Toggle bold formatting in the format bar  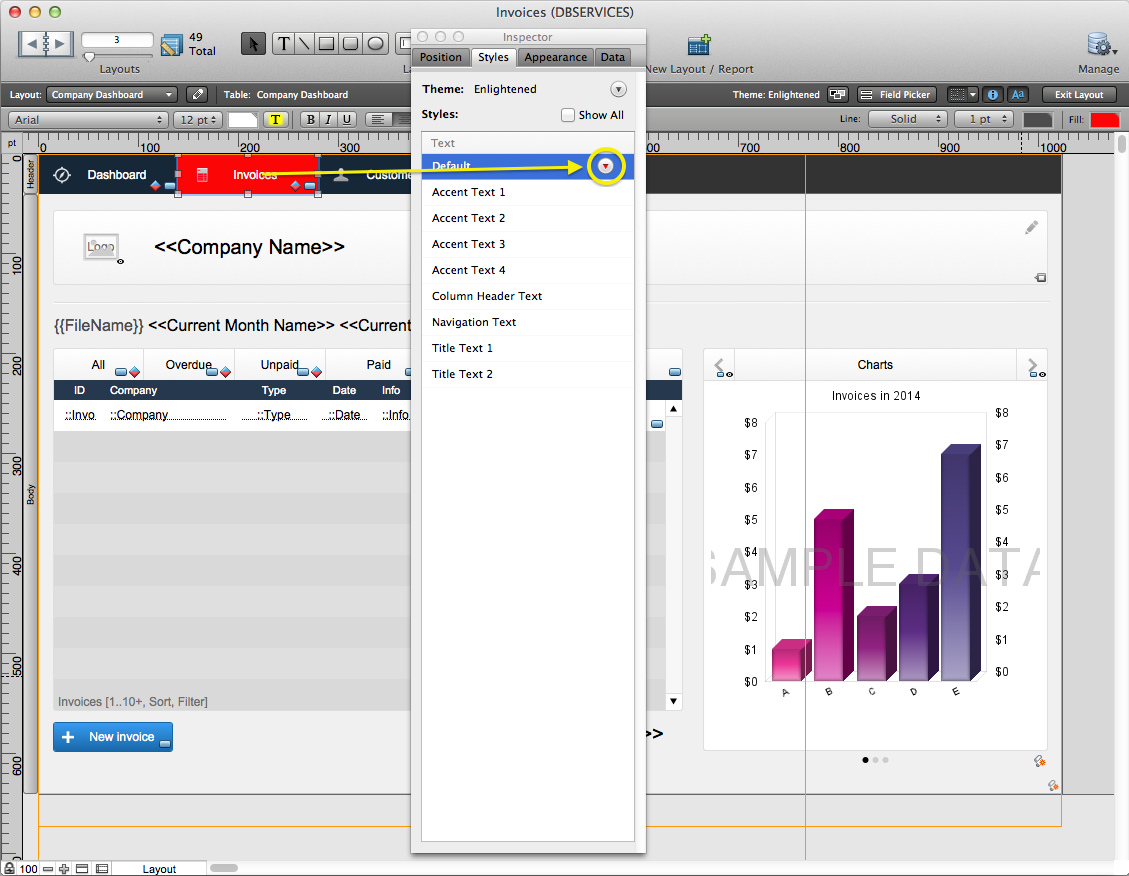click(x=311, y=119)
